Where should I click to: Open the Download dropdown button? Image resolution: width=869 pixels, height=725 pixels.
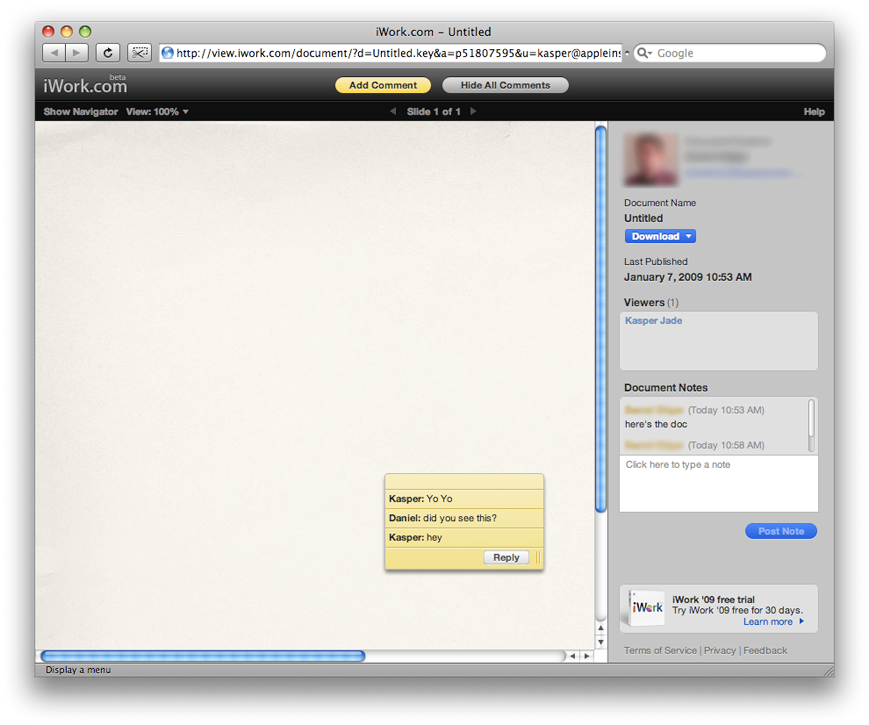(660, 236)
